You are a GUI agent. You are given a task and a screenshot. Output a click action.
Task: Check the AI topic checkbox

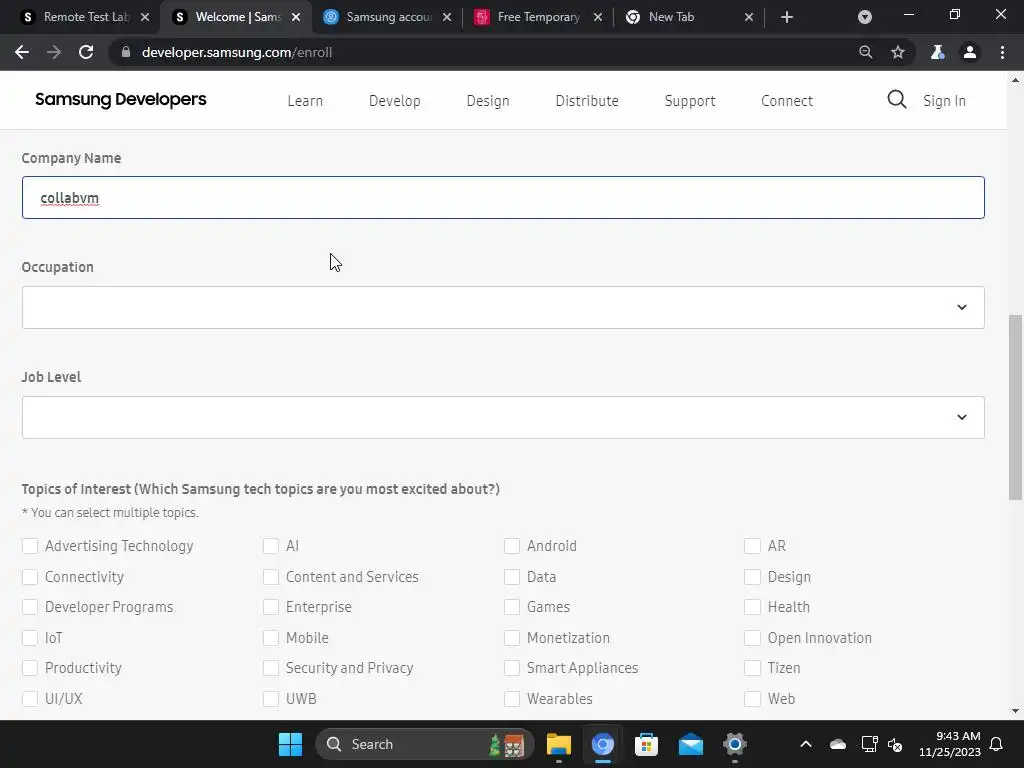271,546
